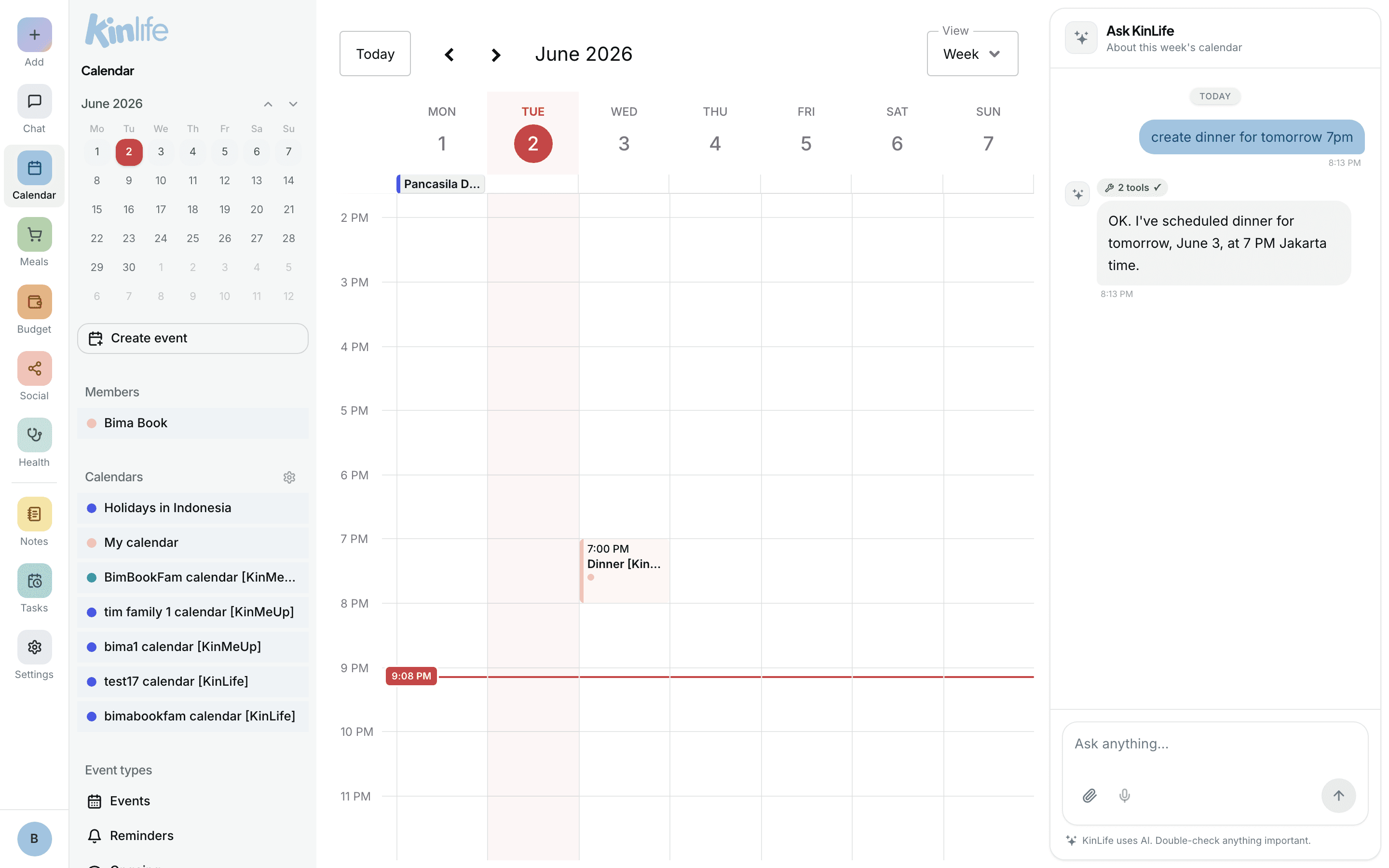Open the View Week dropdown
The image size is (1389, 868).
[972, 54]
